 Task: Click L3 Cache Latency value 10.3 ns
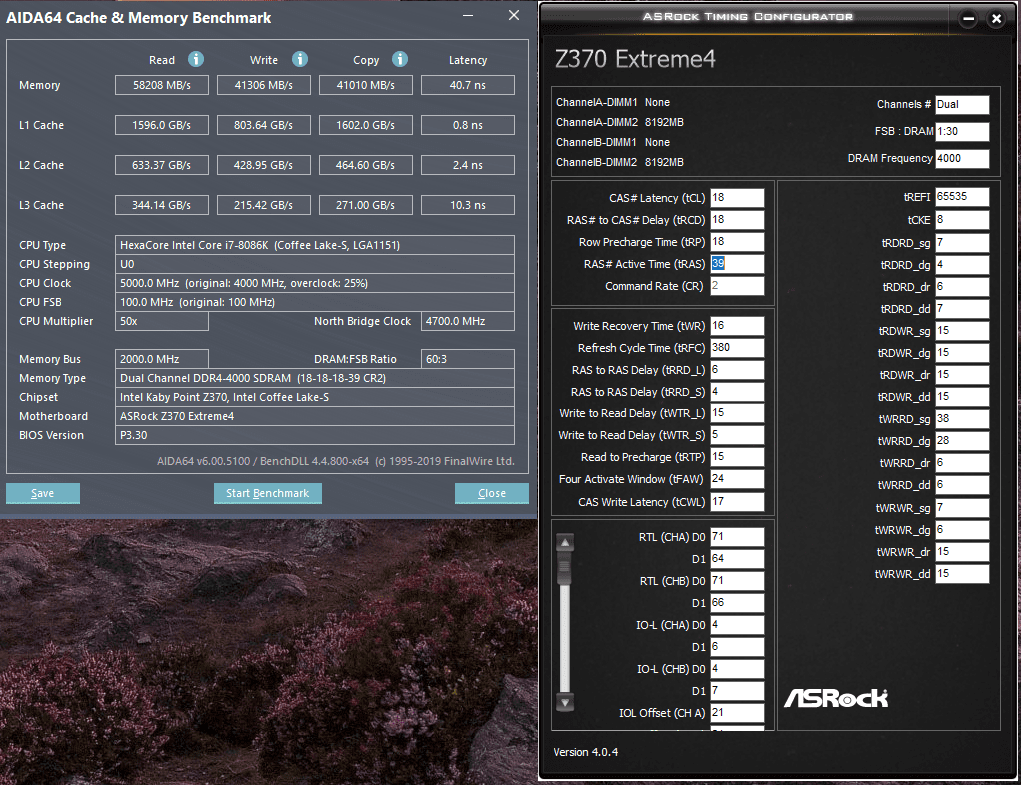[468, 205]
